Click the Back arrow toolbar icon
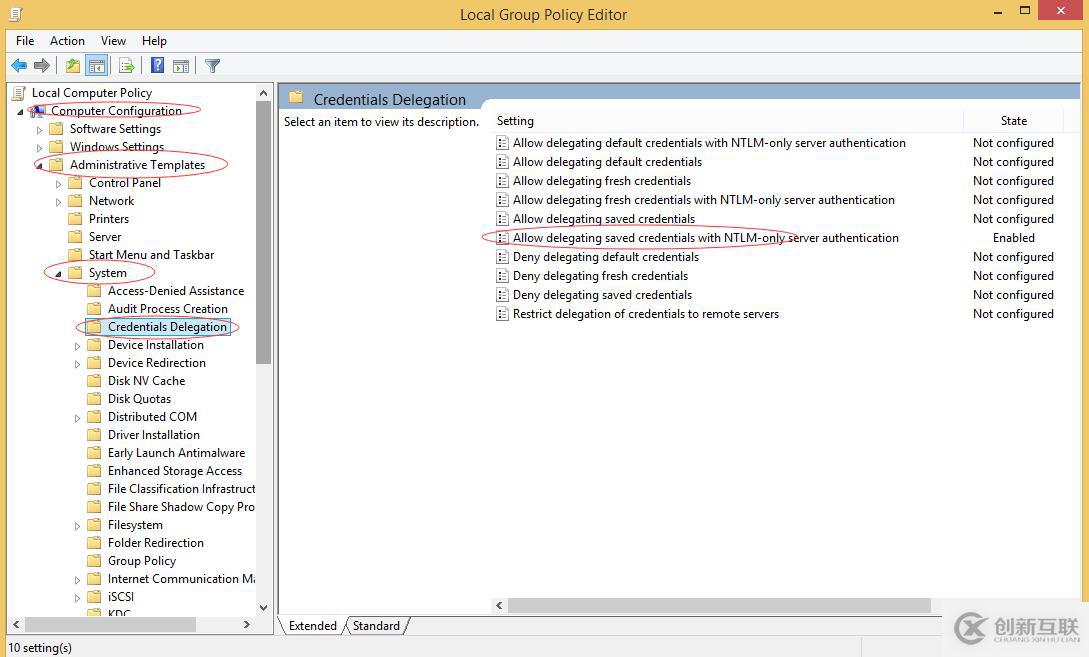Viewport: 1089px width, 657px height. point(19,66)
